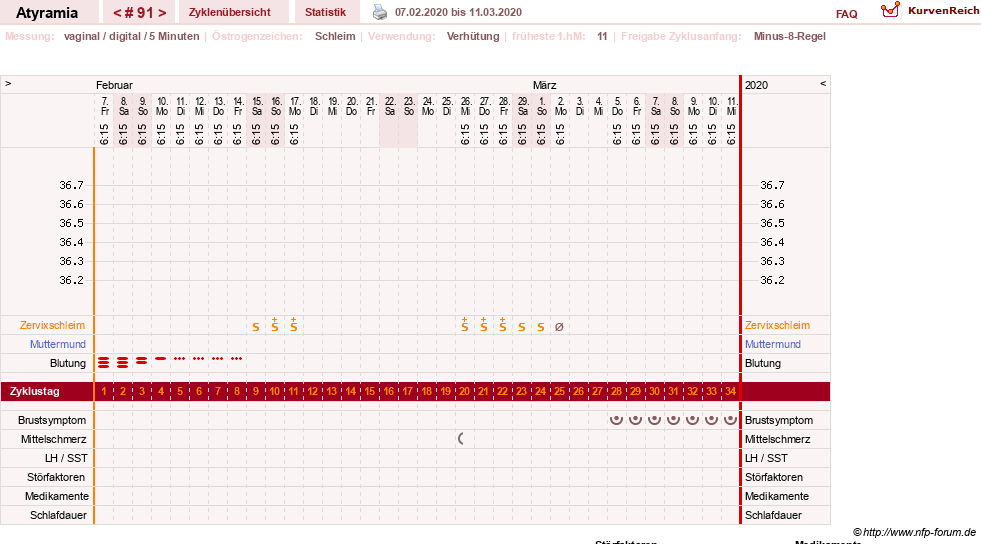Go to next cycle arrow after #91
This screenshot has width=981, height=544.
(x=162, y=13)
